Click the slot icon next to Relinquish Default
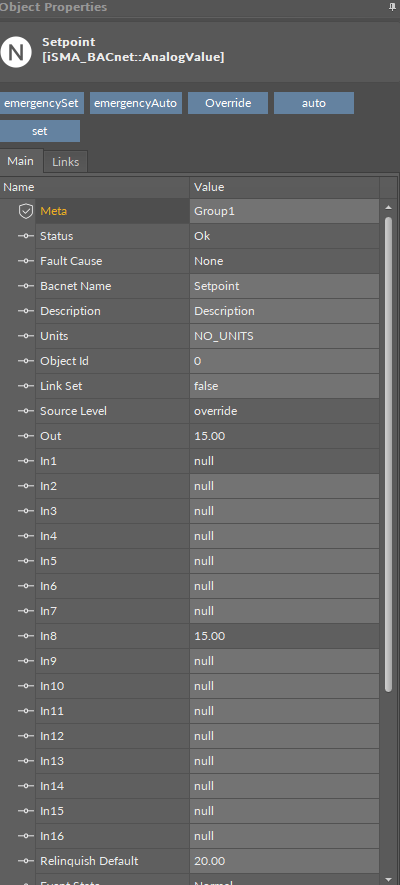The width and height of the screenshot is (400, 885). point(25,861)
